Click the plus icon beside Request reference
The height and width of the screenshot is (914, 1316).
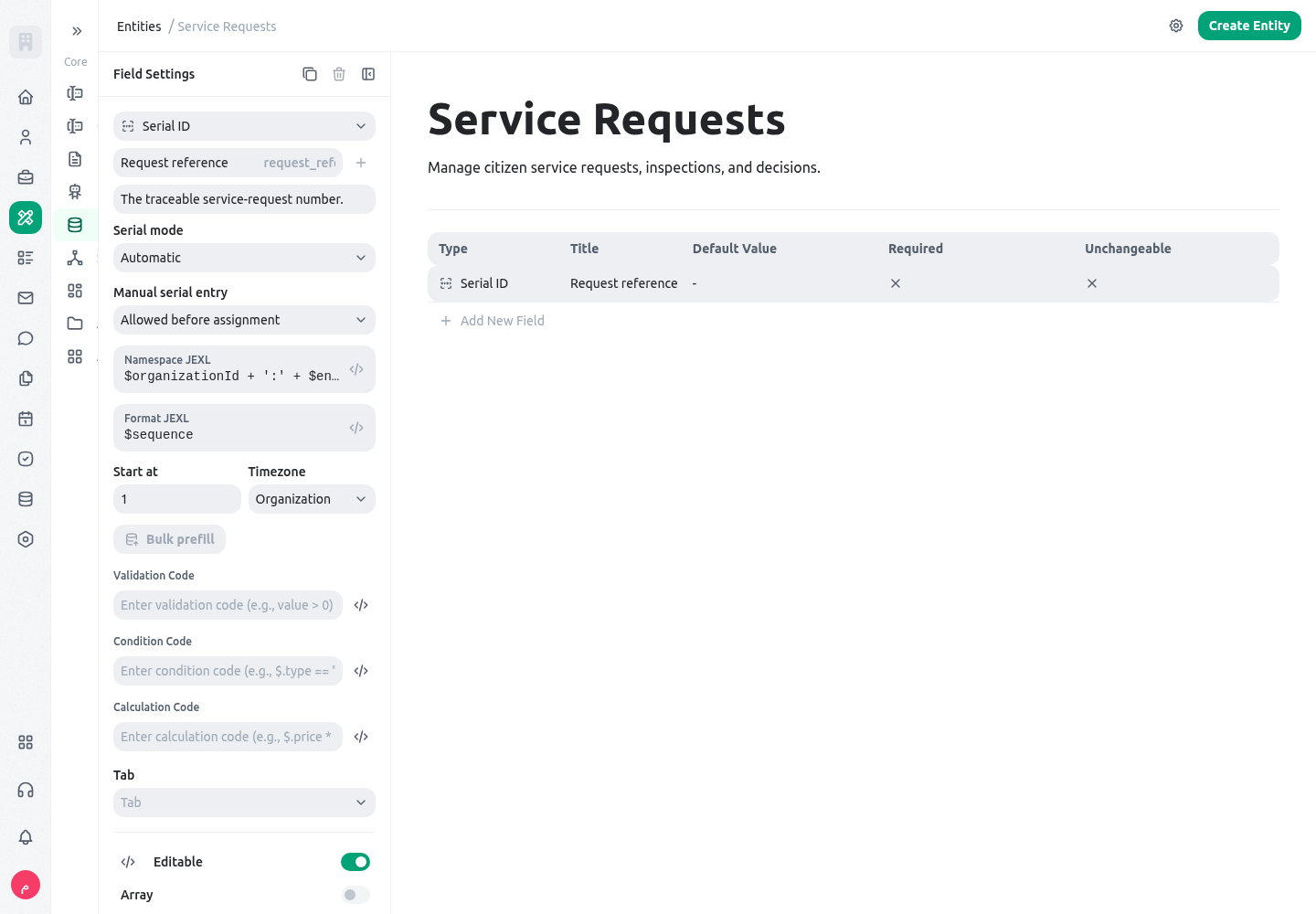[x=361, y=163]
